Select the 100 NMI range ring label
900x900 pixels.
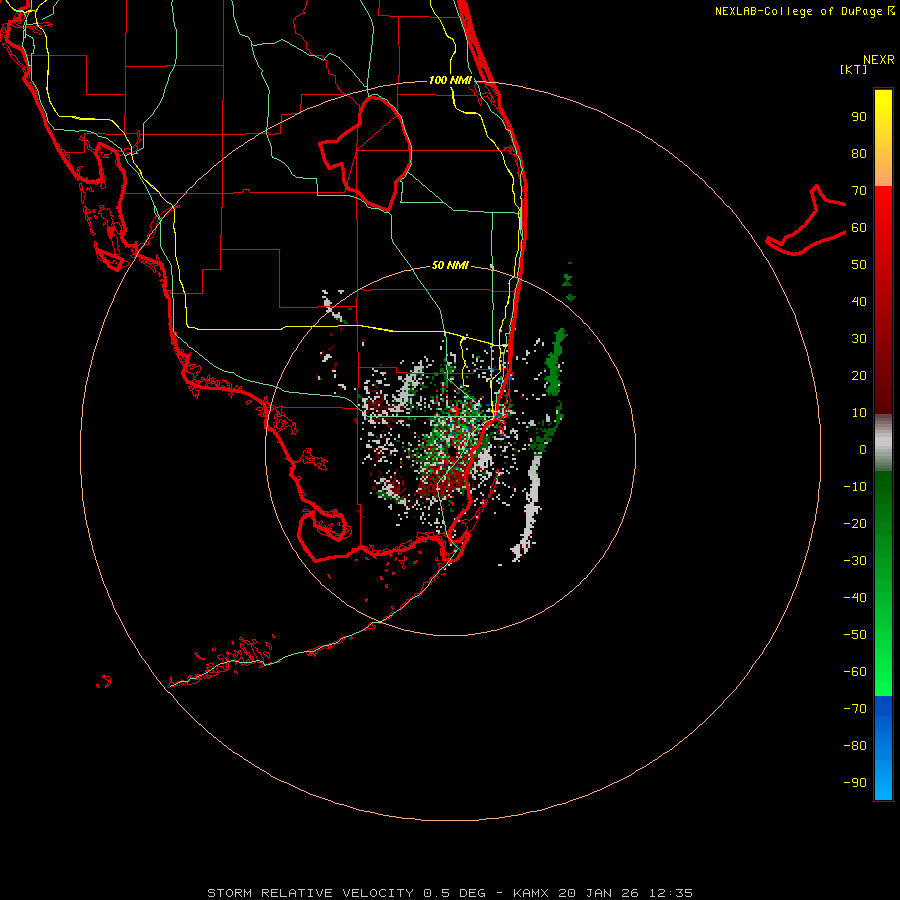point(450,80)
